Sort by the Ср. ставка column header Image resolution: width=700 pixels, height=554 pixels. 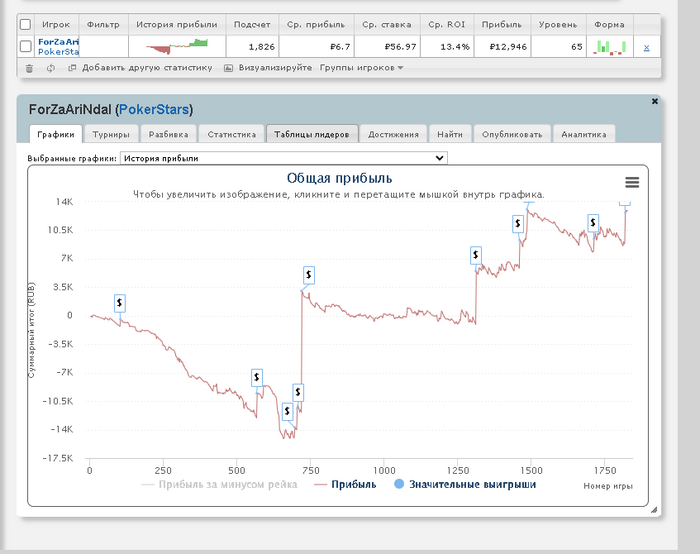[387, 25]
